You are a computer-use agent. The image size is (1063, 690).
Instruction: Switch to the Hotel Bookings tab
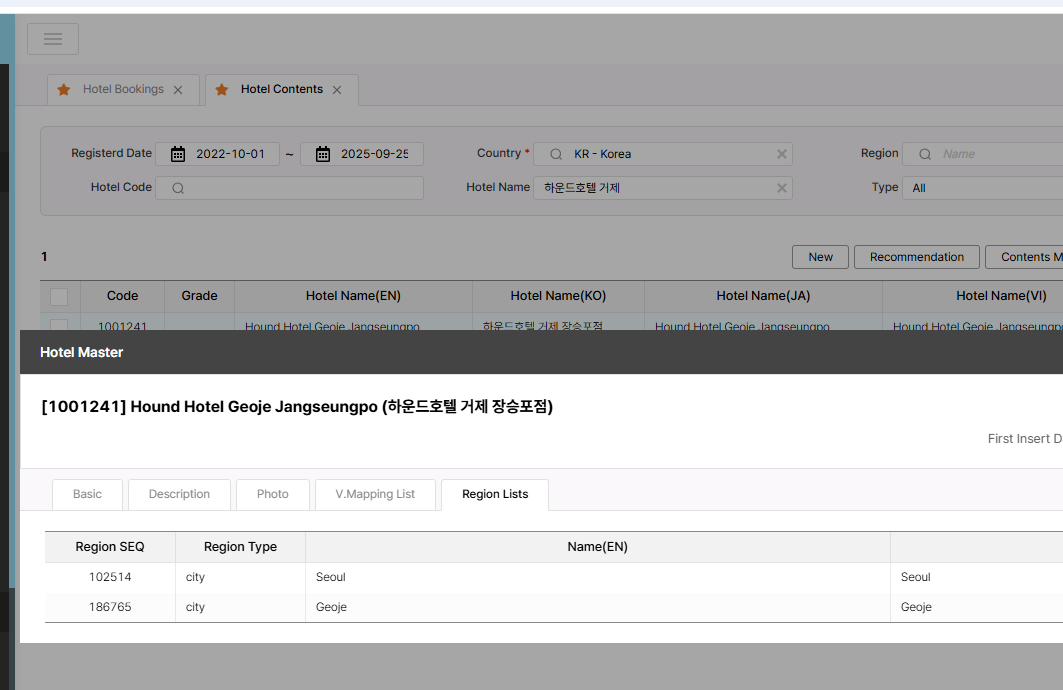pyautogui.click(x=123, y=90)
